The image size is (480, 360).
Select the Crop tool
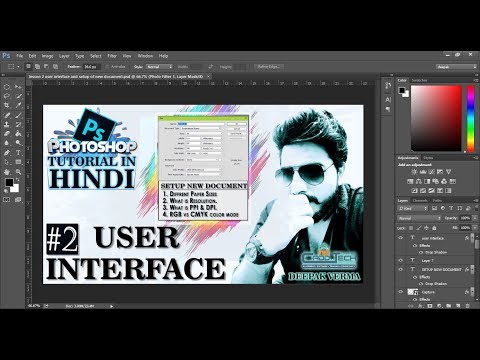click(x=7, y=106)
